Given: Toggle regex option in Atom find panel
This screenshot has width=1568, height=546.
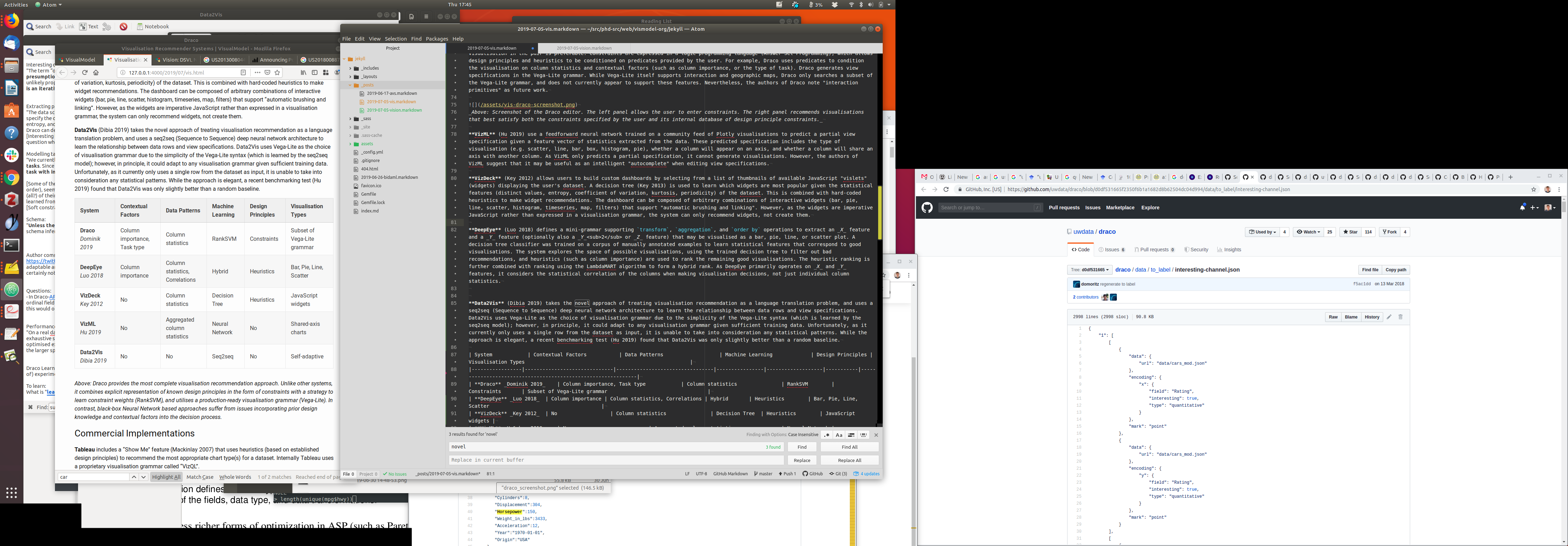Looking at the screenshot, I should [x=827, y=435].
